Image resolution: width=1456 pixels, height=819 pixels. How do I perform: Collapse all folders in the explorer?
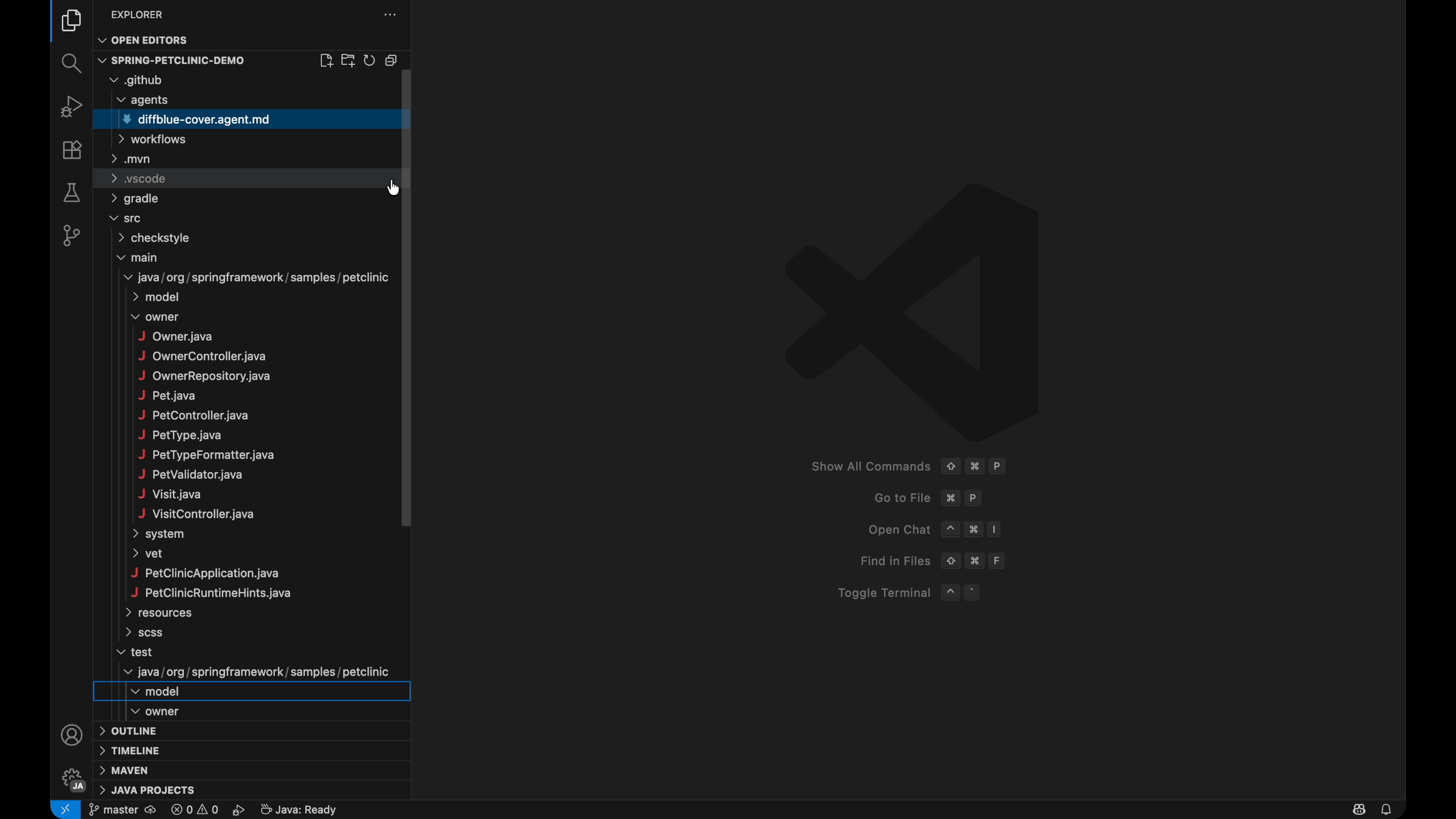point(391,61)
